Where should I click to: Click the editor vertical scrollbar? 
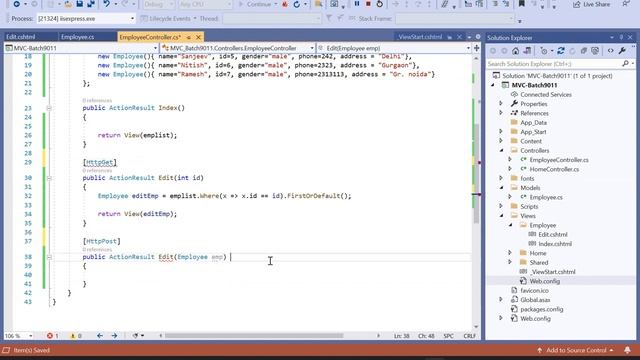476,173
